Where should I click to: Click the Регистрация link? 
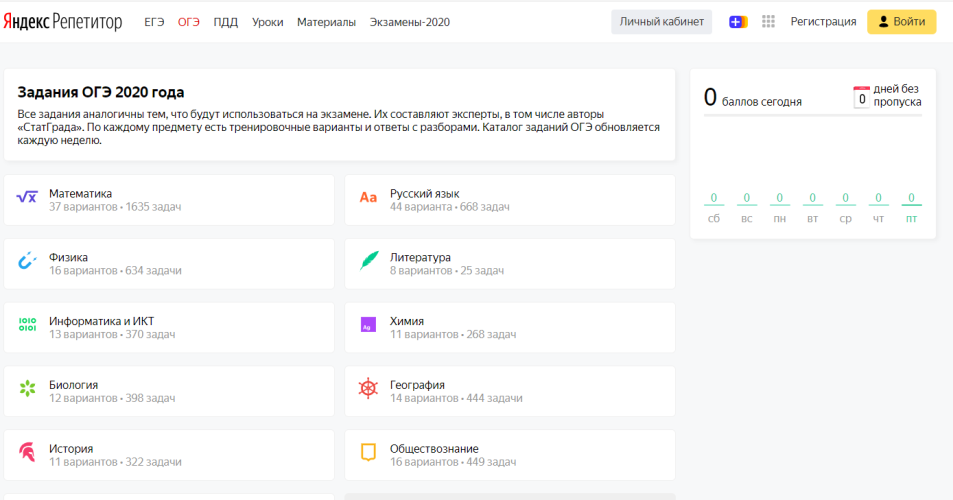coord(823,22)
